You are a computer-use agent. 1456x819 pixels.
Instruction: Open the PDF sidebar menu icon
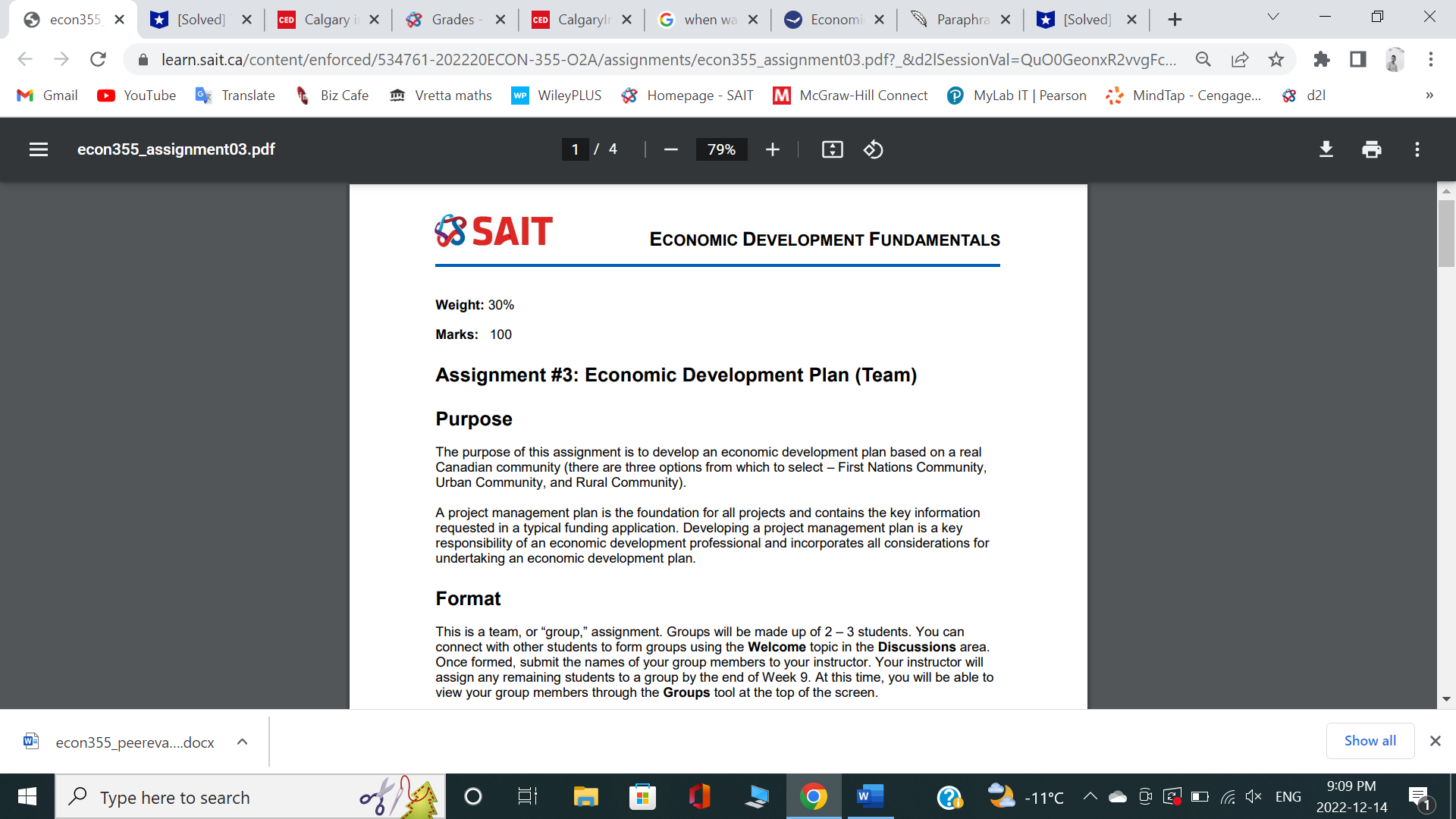39,149
